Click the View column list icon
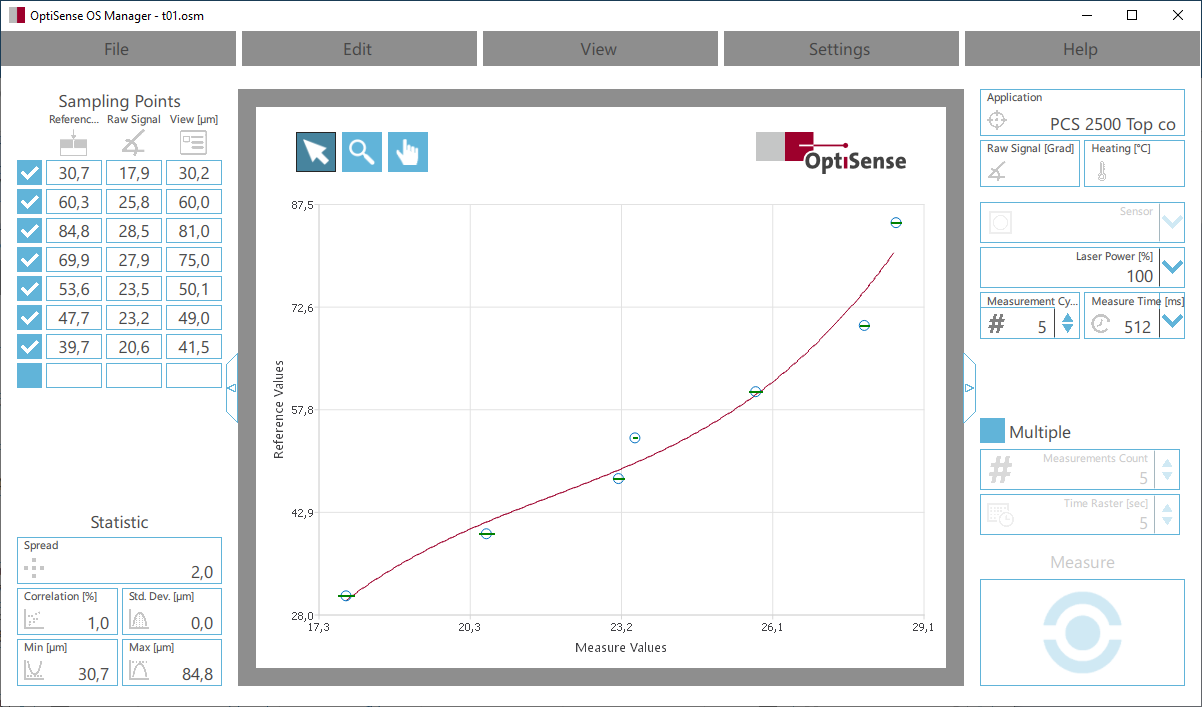The width and height of the screenshot is (1202, 707). pos(193,143)
